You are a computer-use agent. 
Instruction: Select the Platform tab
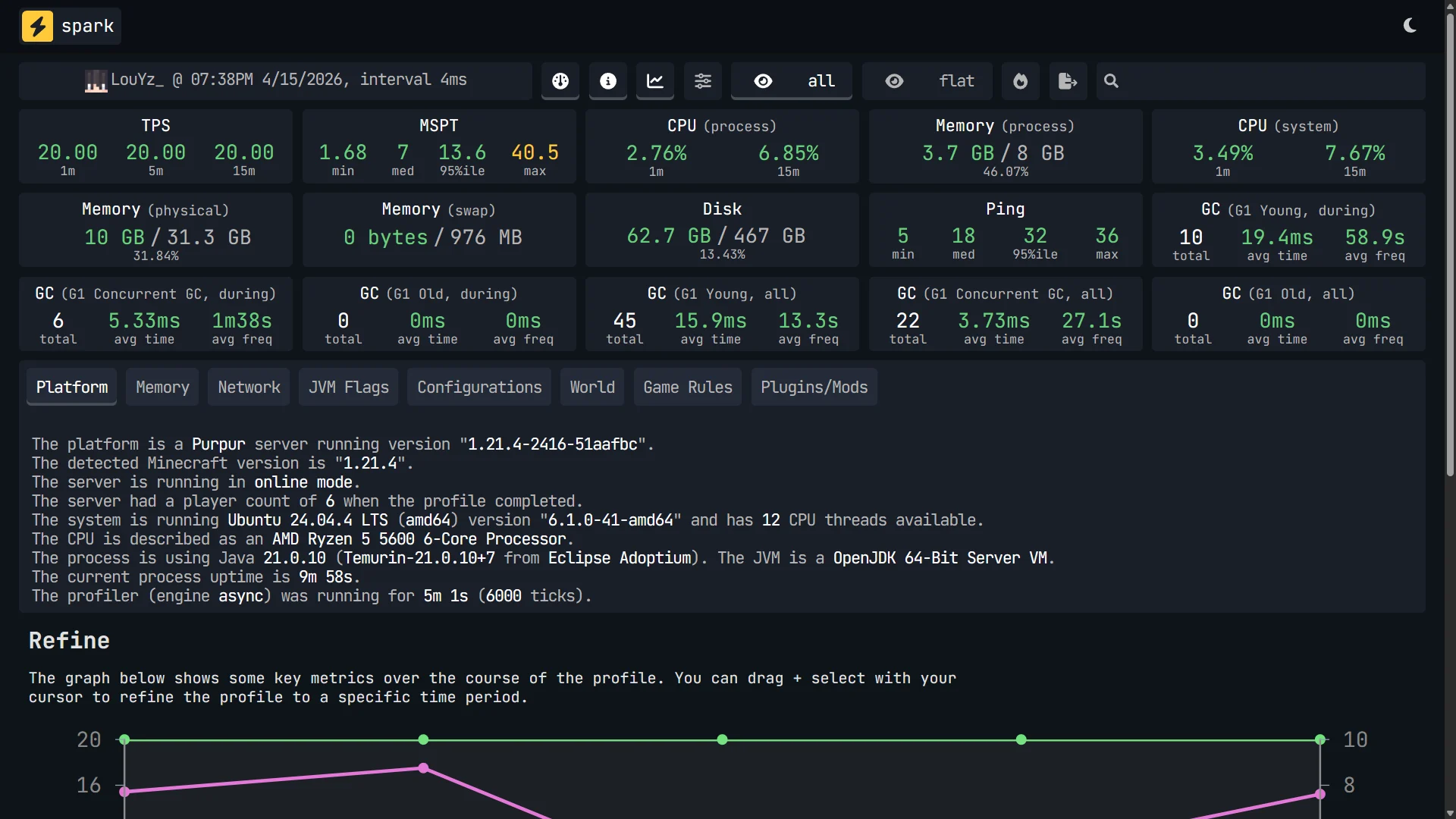pyautogui.click(x=72, y=388)
